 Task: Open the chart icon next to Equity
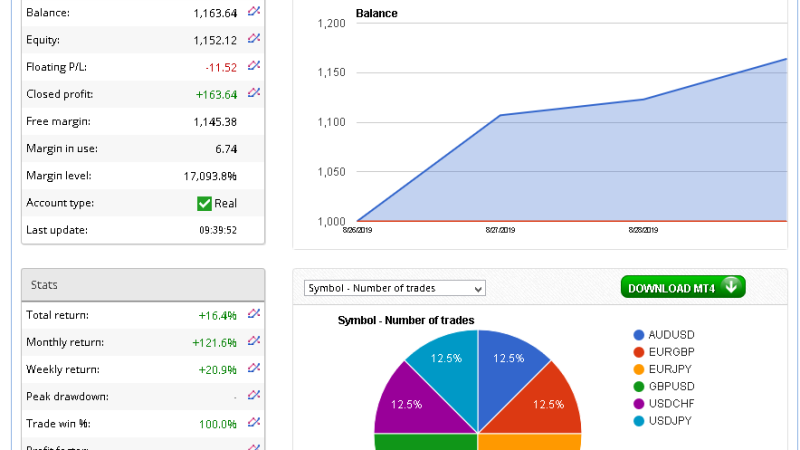click(254, 39)
